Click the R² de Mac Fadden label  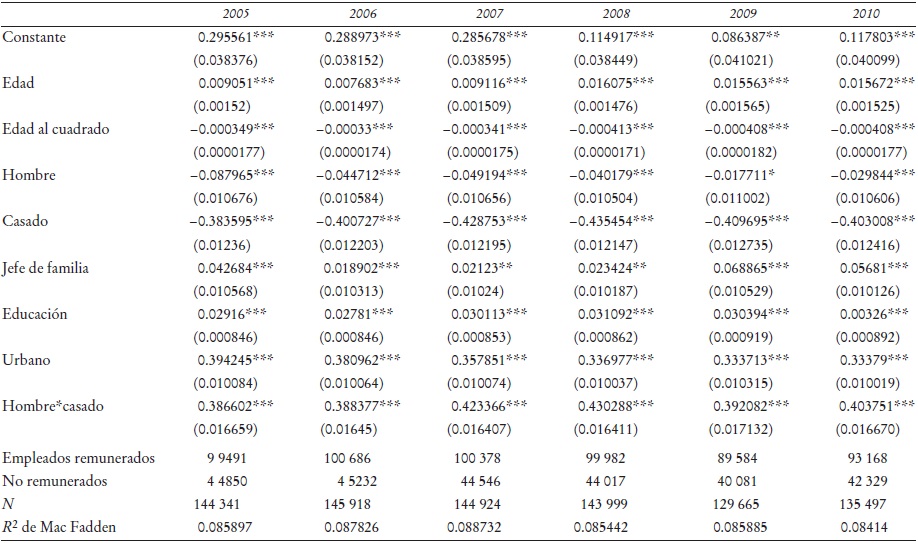(65, 527)
